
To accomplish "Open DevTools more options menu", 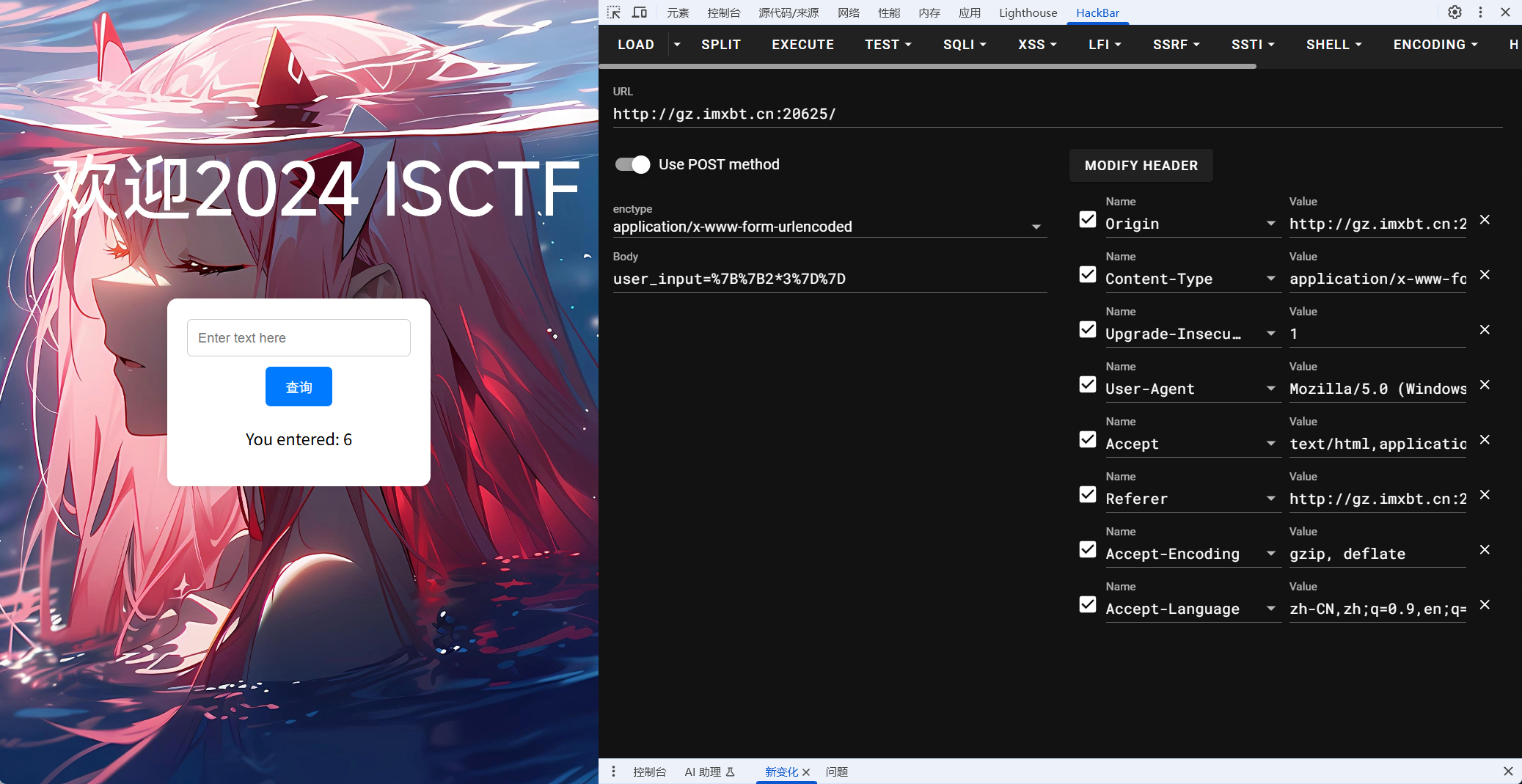I will point(1480,12).
